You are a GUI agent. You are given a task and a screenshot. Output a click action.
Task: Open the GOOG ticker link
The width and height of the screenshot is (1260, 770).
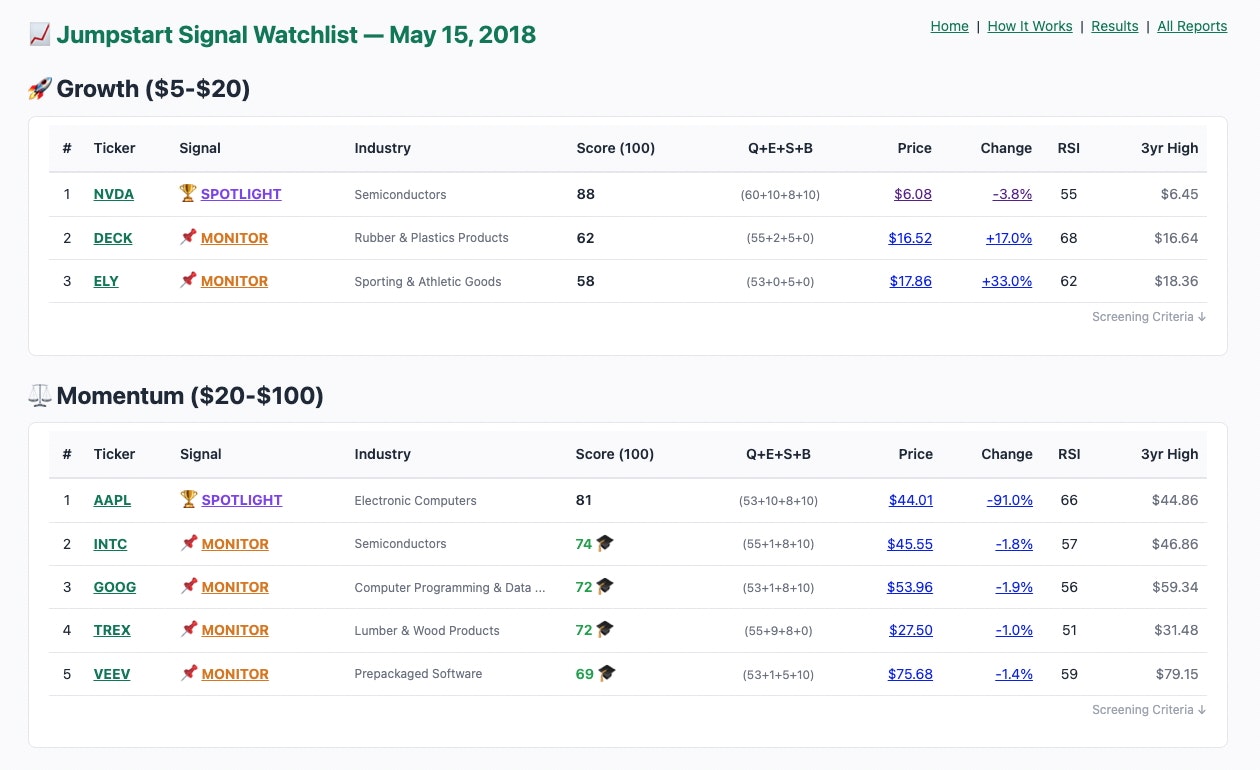click(114, 587)
